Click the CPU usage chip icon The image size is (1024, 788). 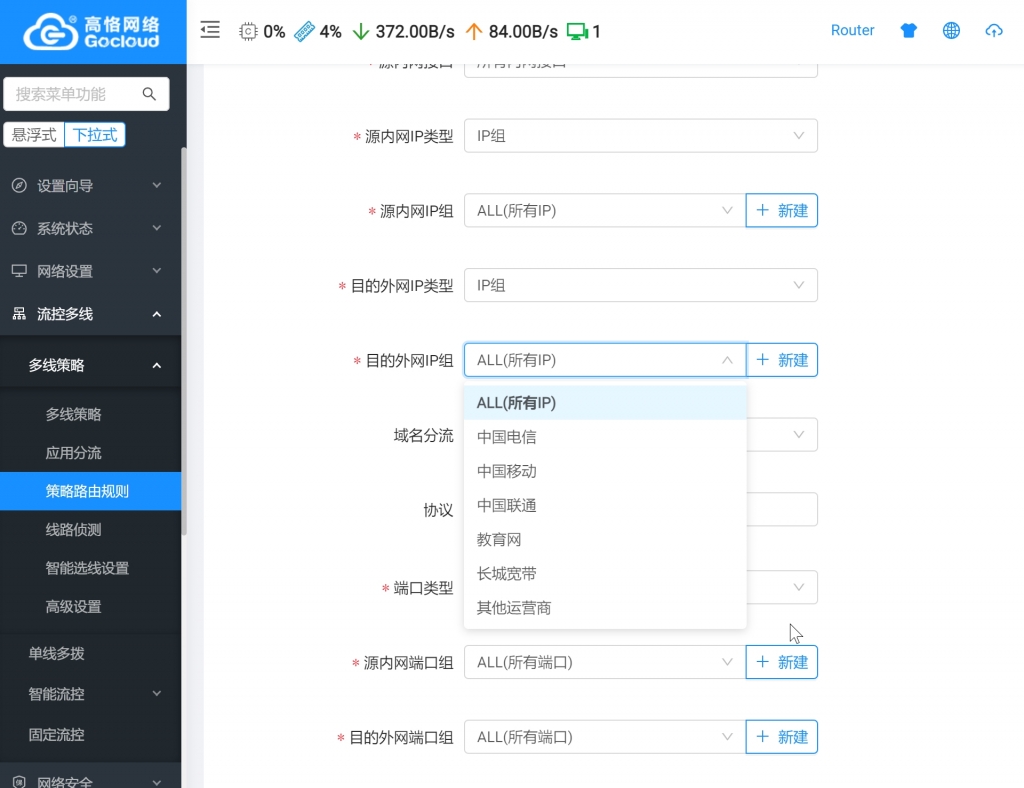(x=248, y=31)
